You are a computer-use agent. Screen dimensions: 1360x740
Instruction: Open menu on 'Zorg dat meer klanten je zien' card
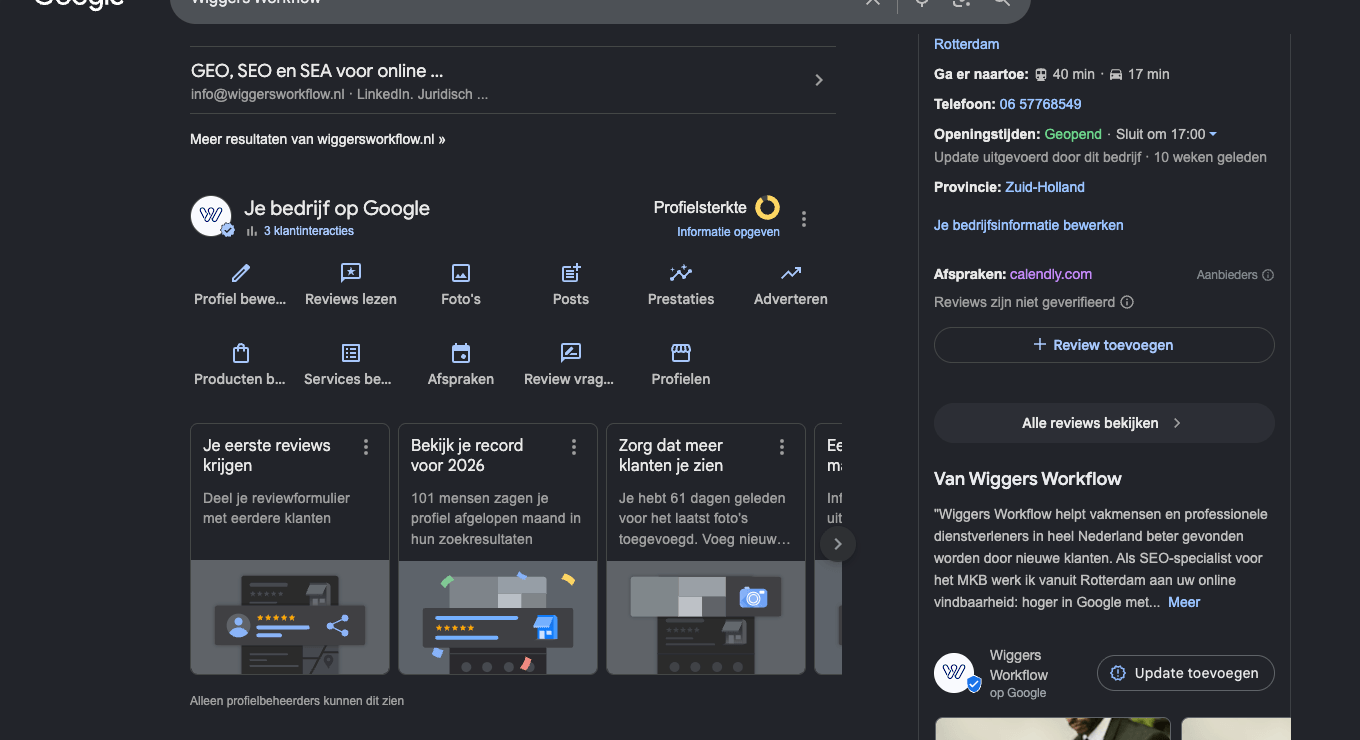pos(782,447)
